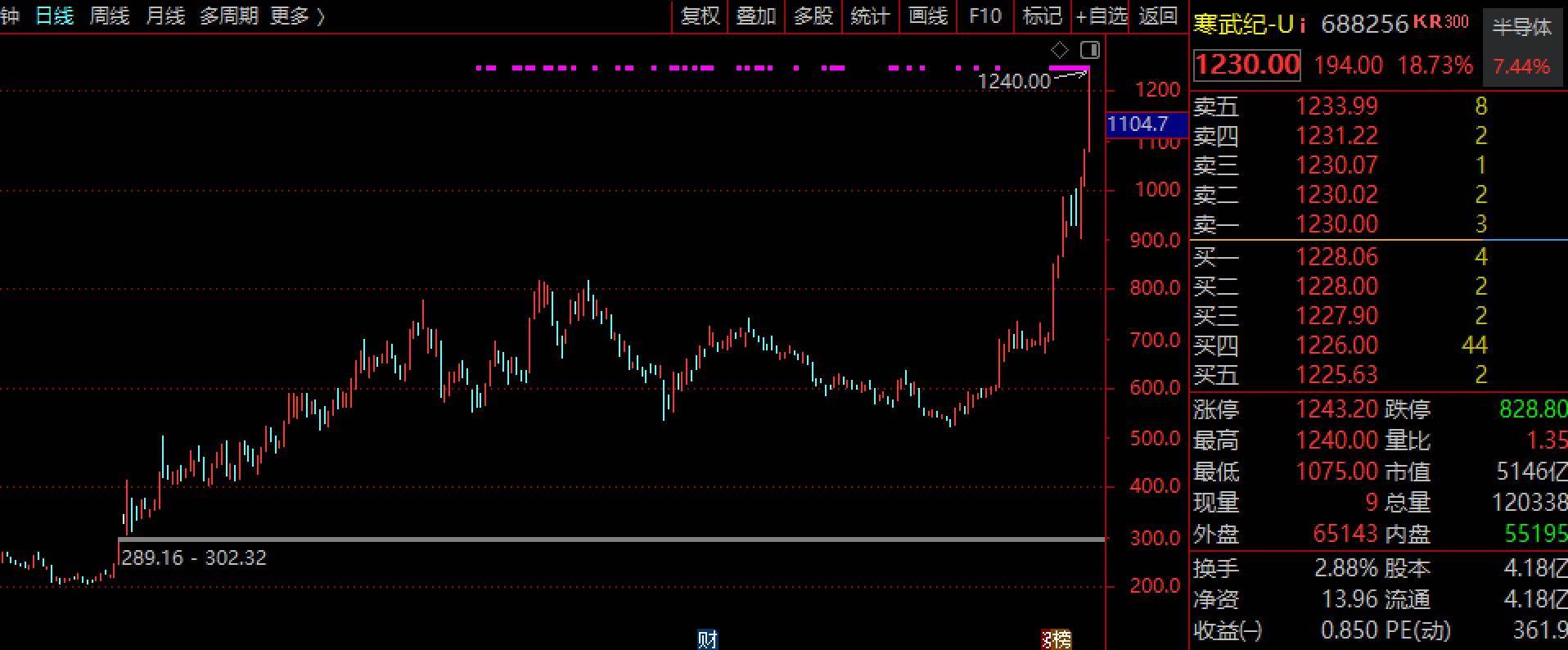Open the 画线 drawing tools

[x=928, y=16]
